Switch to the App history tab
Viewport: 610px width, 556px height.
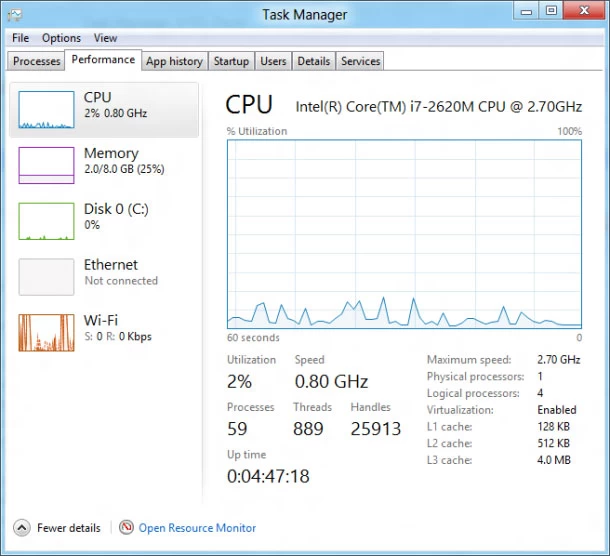(x=174, y=61)
